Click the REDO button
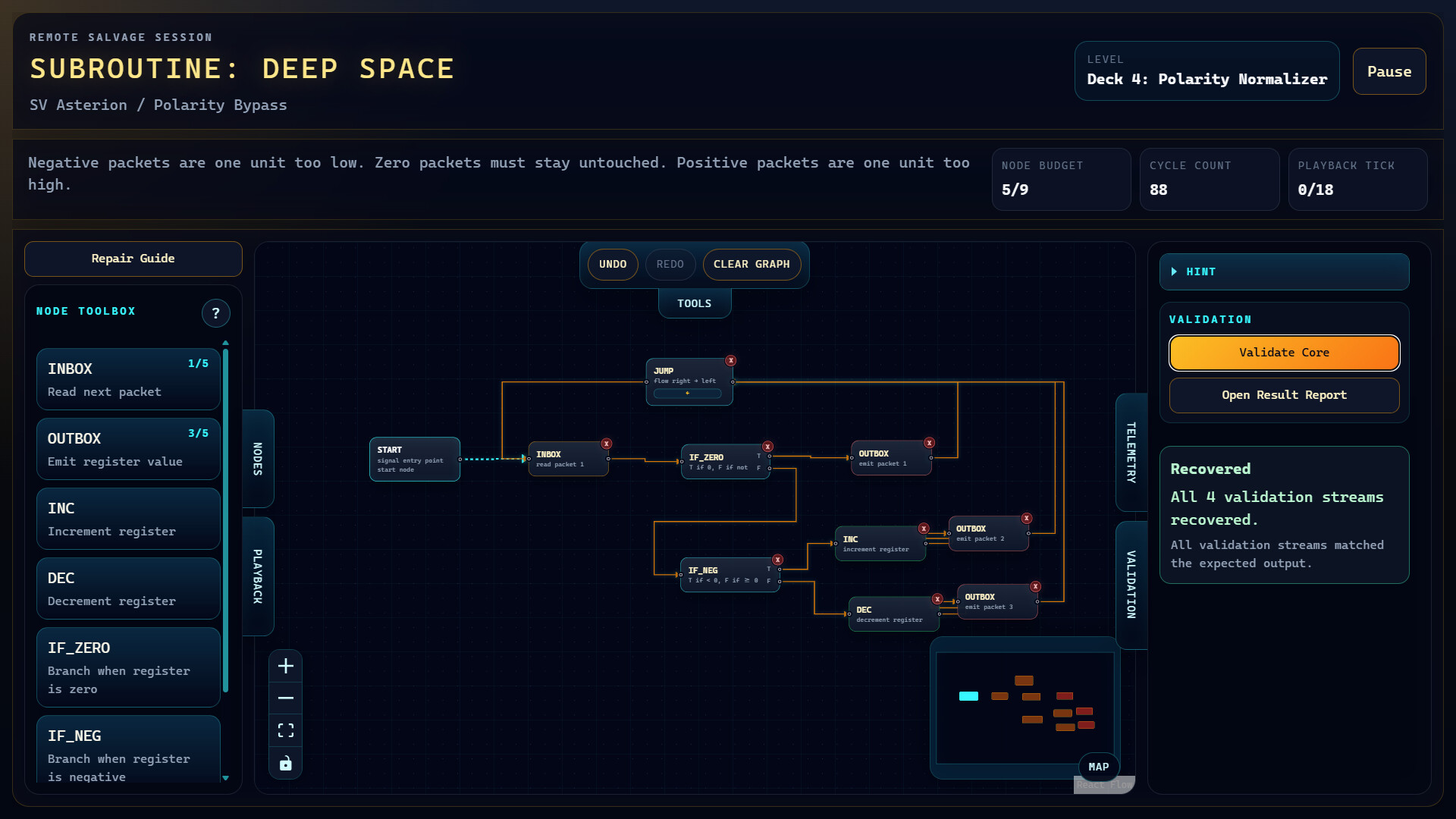 click(x=670, y=264)
